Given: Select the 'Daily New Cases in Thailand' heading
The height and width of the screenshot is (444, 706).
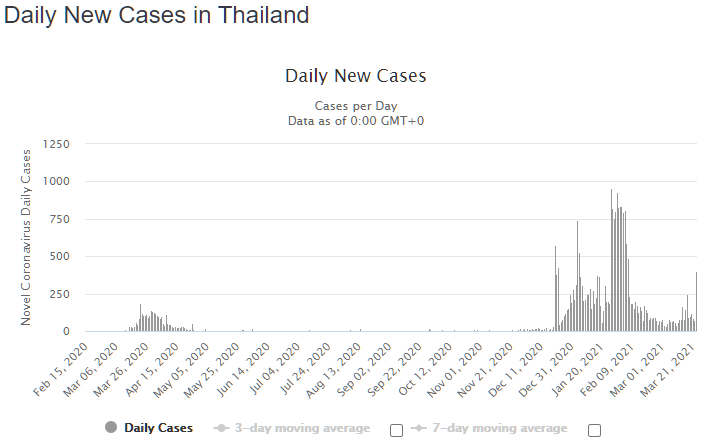Looking at the screenshot, I should point(157,16).
